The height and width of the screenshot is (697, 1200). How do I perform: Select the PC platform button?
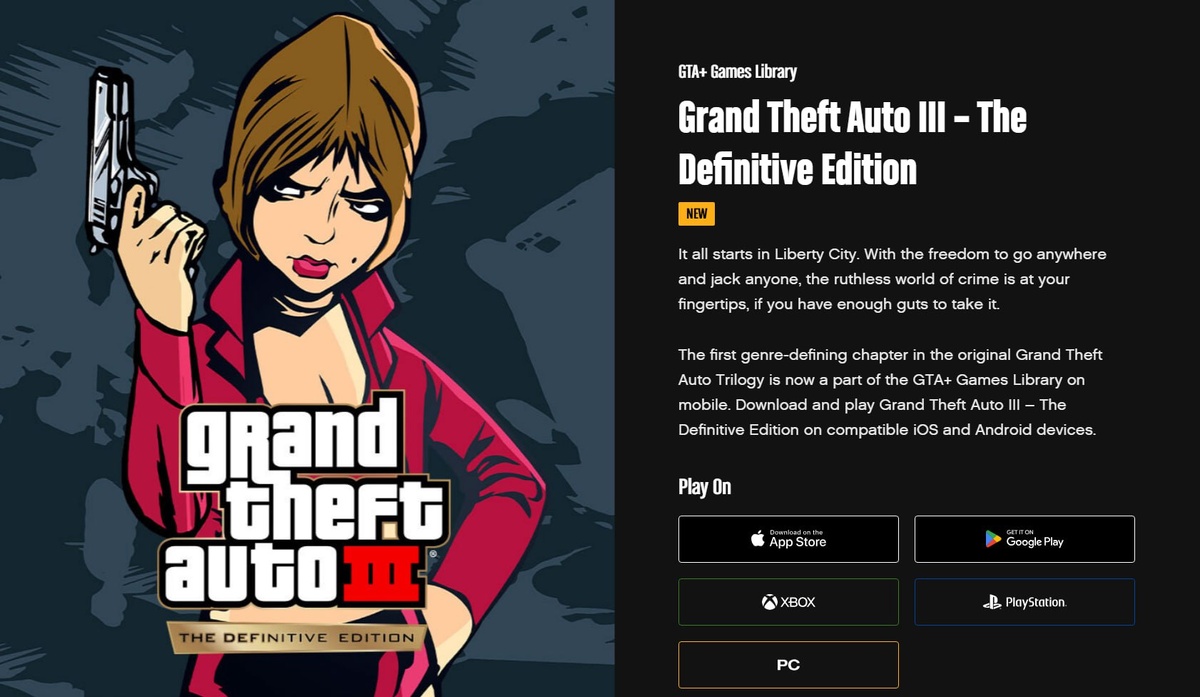click(788, 665)
